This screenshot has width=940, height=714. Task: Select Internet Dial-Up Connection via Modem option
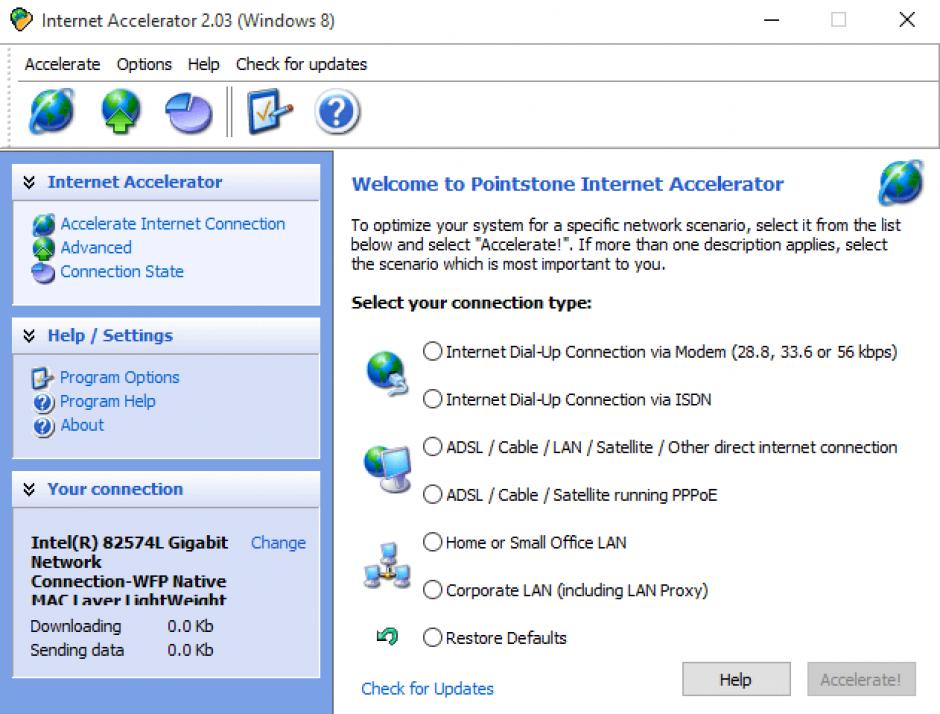(x=660, y=351)
